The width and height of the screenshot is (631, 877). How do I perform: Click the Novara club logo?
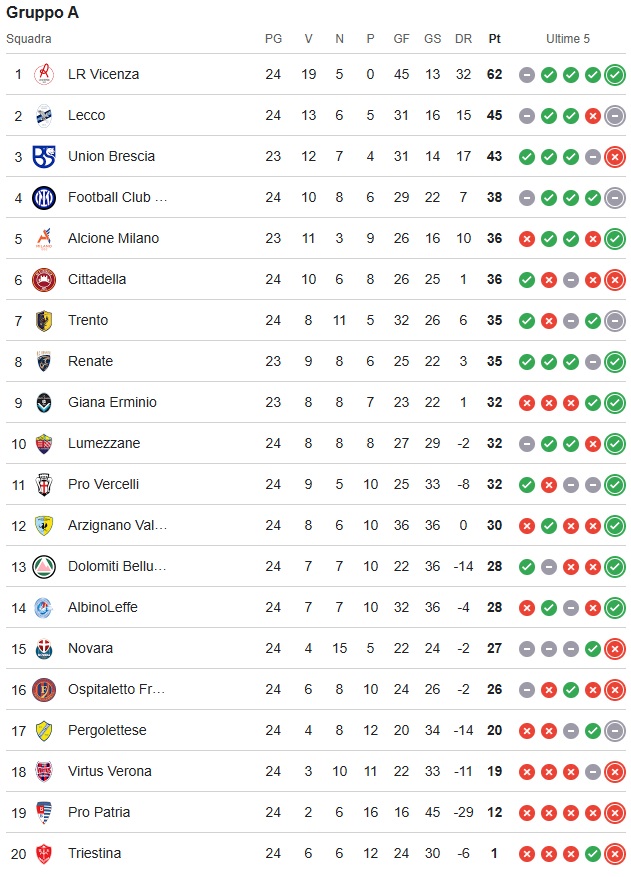tap(44, 648)
